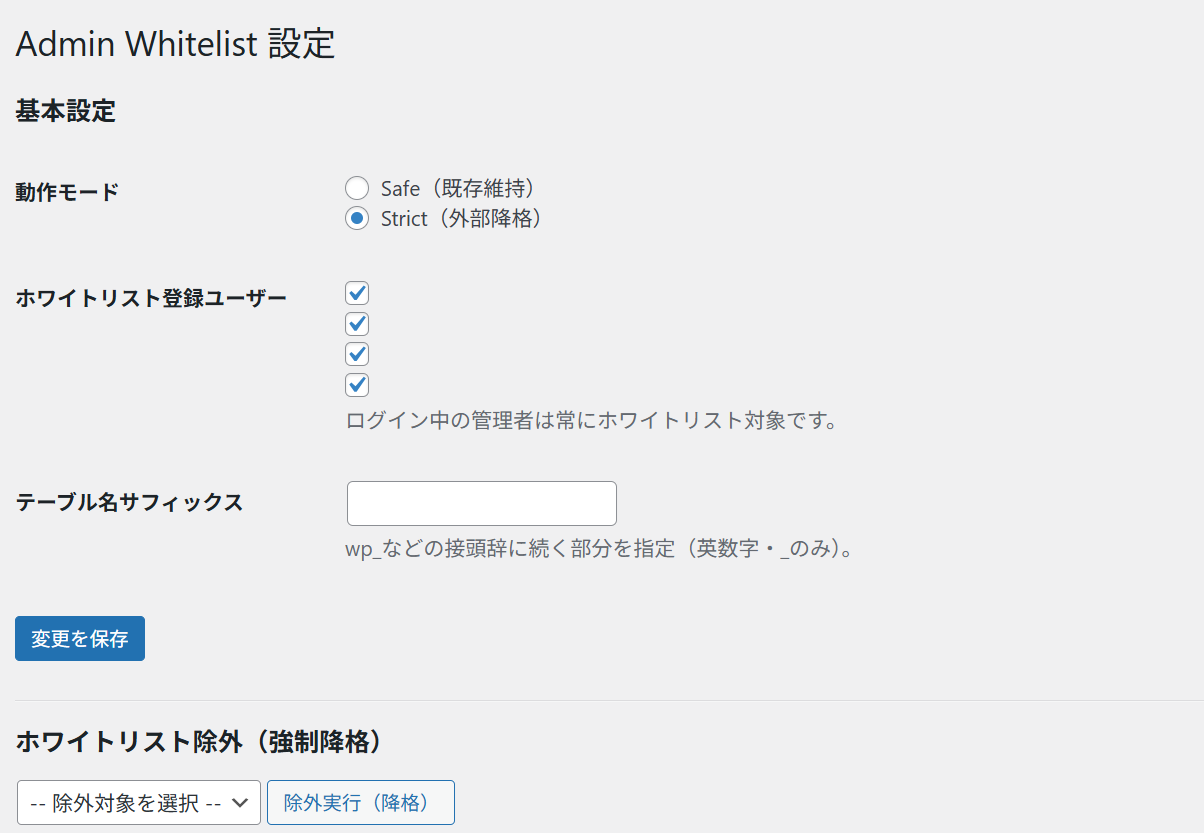Click the 基本設定 section heading

pyautogui.click(x=66, y=111)
